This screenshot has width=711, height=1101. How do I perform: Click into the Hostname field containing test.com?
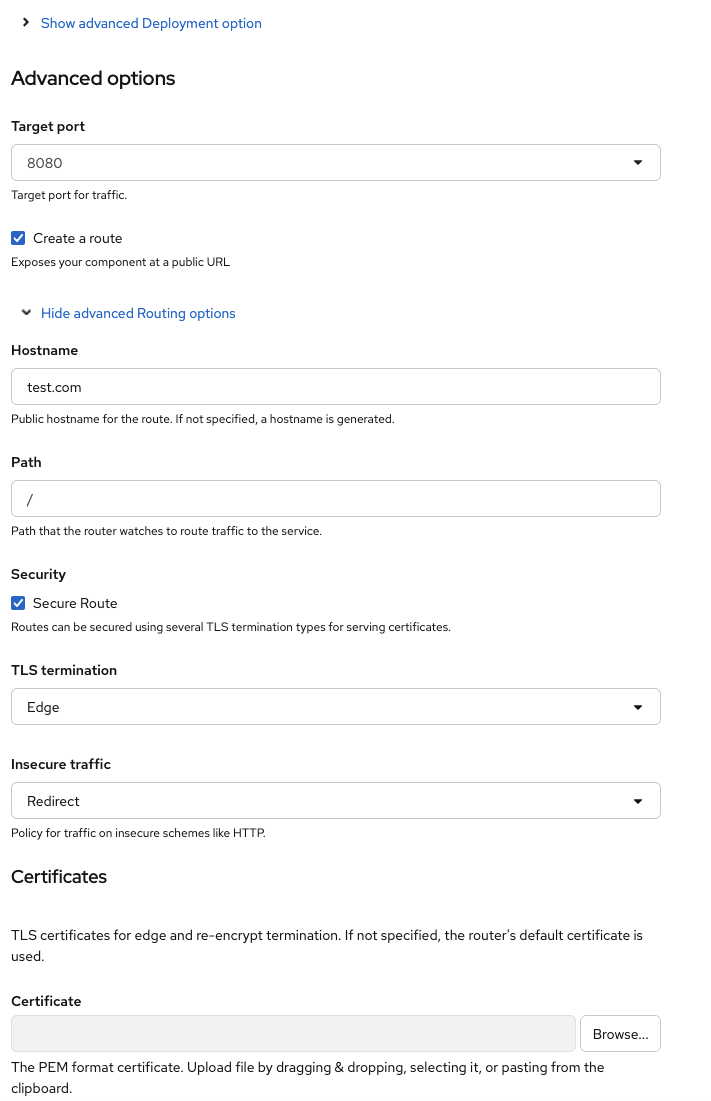pos(335,387)
